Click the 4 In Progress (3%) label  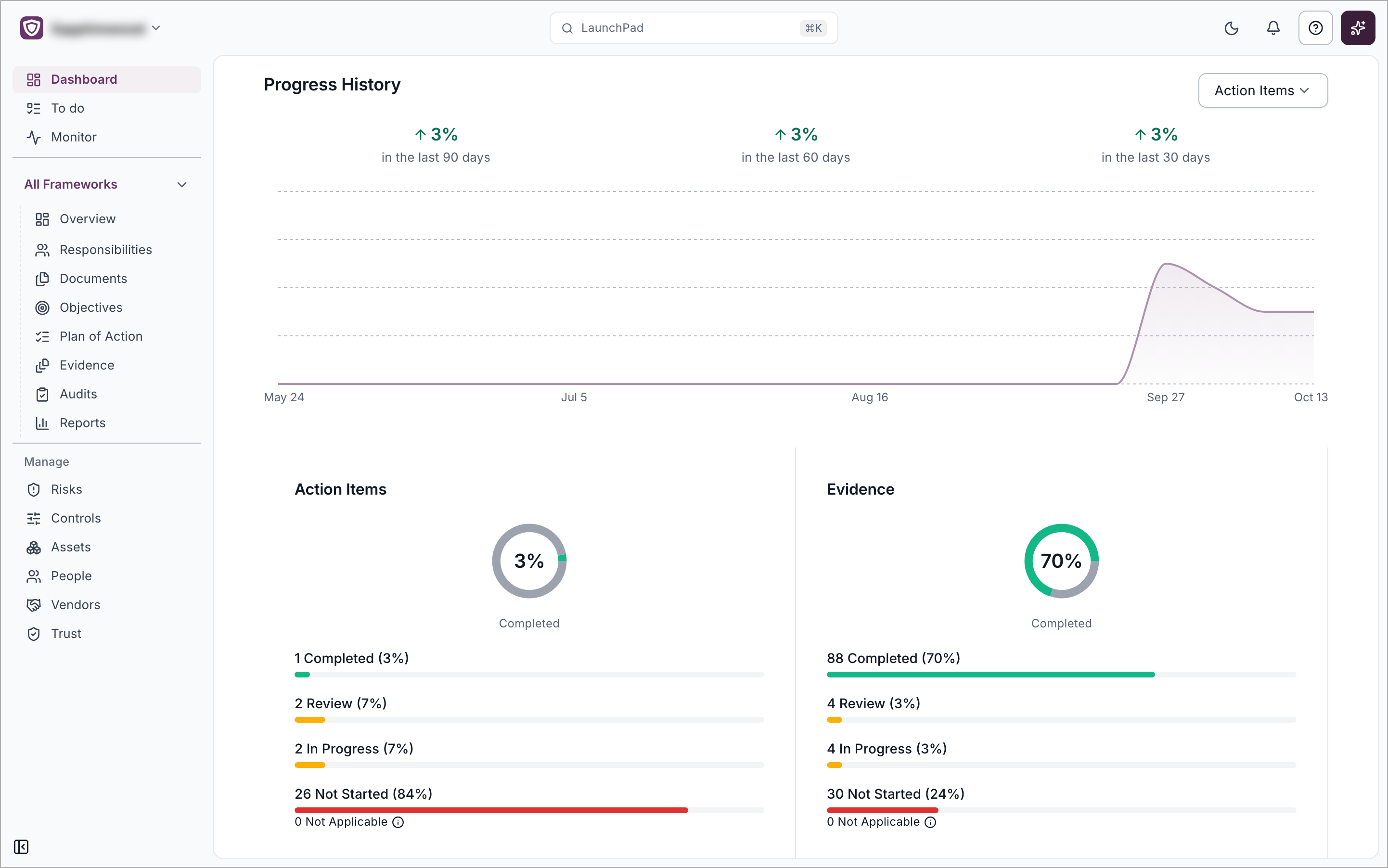pyautogui.click(x=887, y=749)
